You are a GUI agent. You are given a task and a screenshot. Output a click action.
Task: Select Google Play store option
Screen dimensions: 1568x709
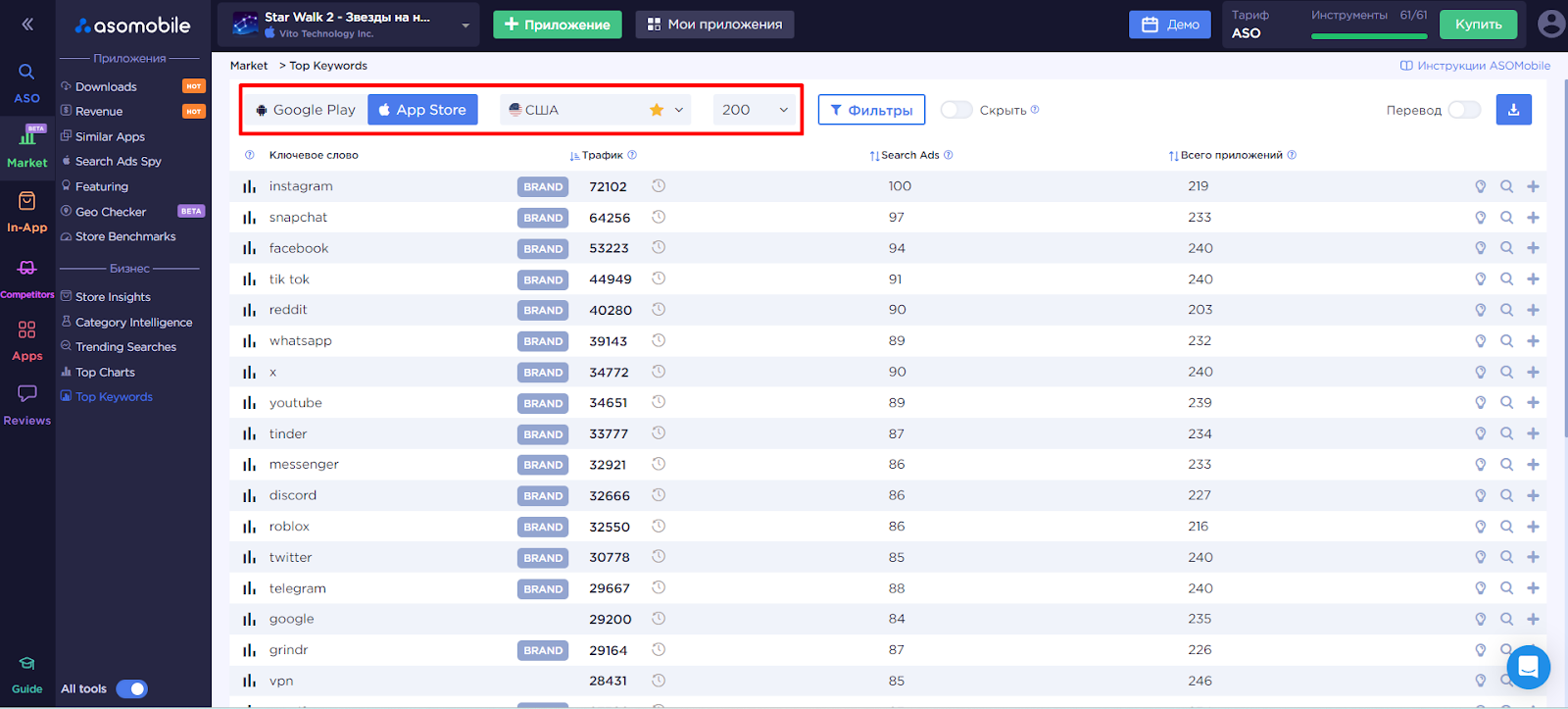click(x=306, y=110)
